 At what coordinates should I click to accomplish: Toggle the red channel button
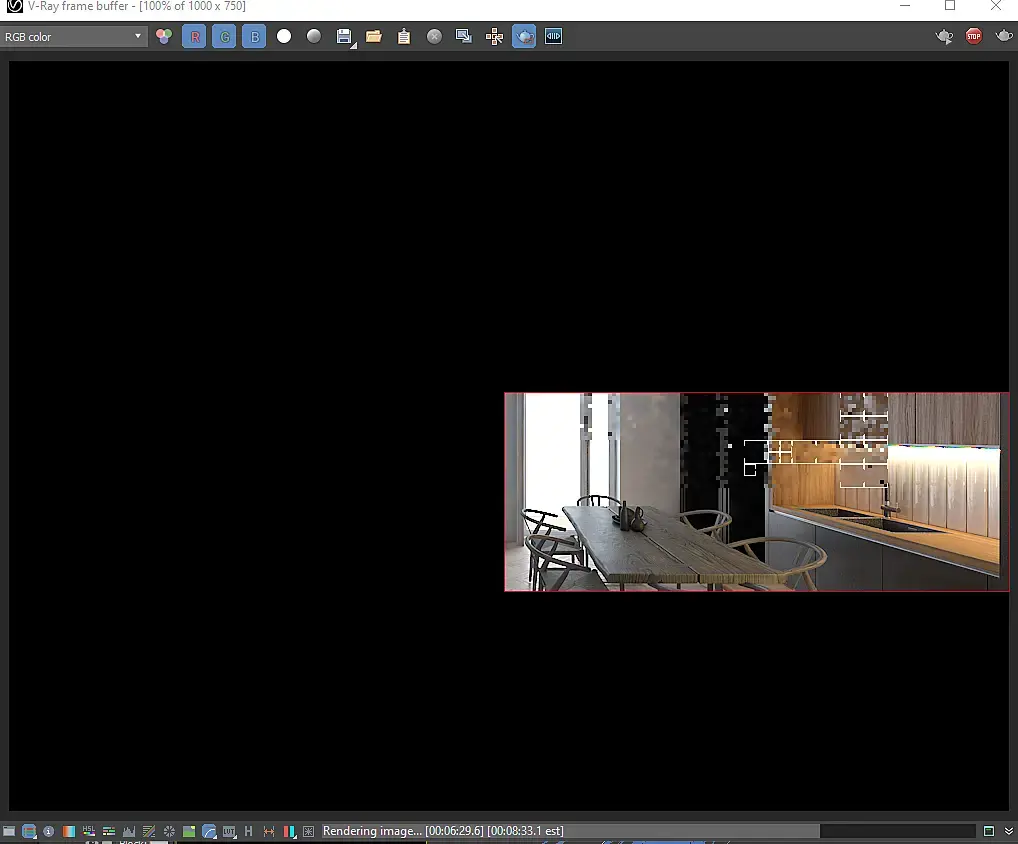[x=194, y=36]
